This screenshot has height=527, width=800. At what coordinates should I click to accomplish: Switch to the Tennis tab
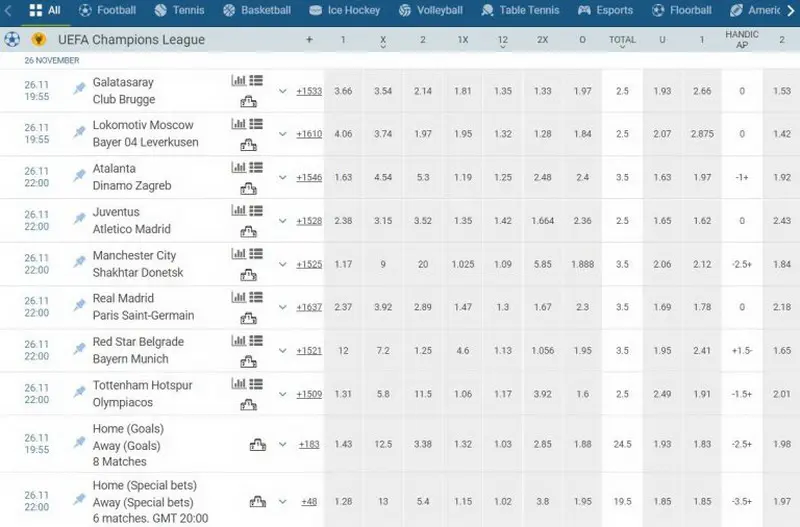(x=180, y=10)
